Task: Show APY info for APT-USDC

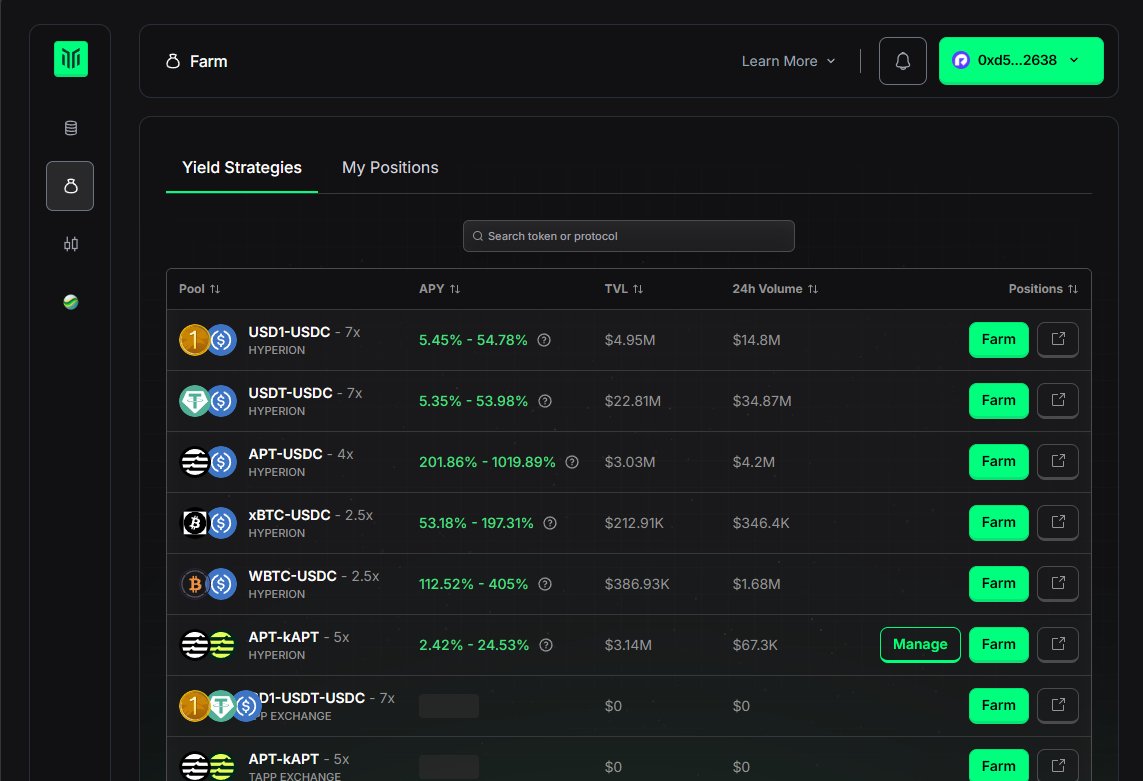Action: [572, 462]
